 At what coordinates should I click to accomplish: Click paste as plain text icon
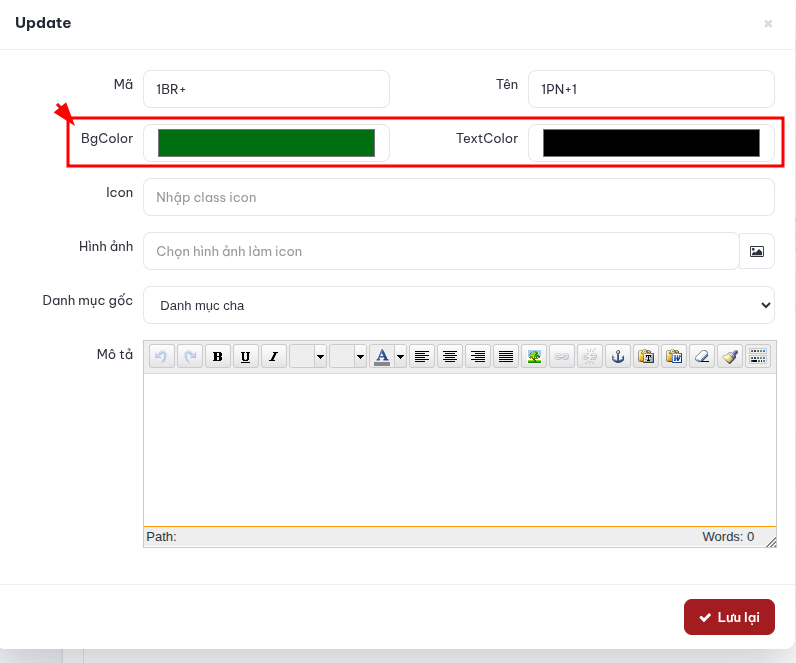646,356
